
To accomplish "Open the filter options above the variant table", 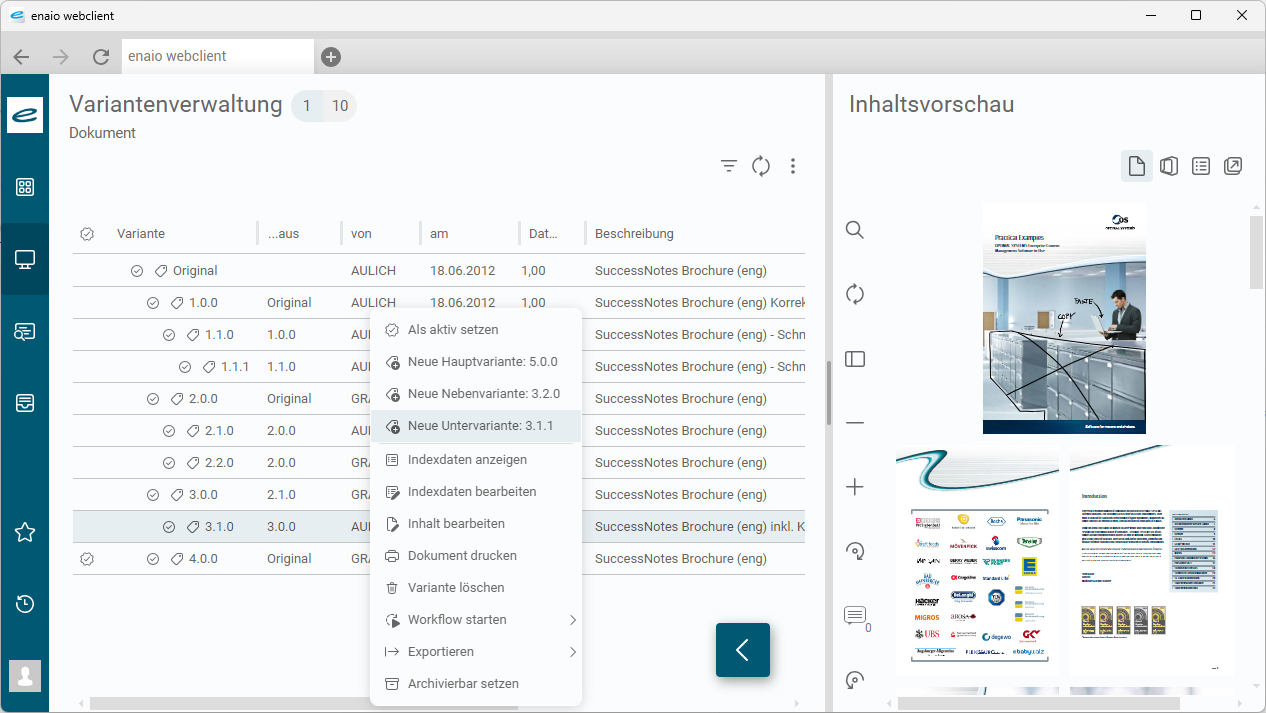I will pos(728,165).
